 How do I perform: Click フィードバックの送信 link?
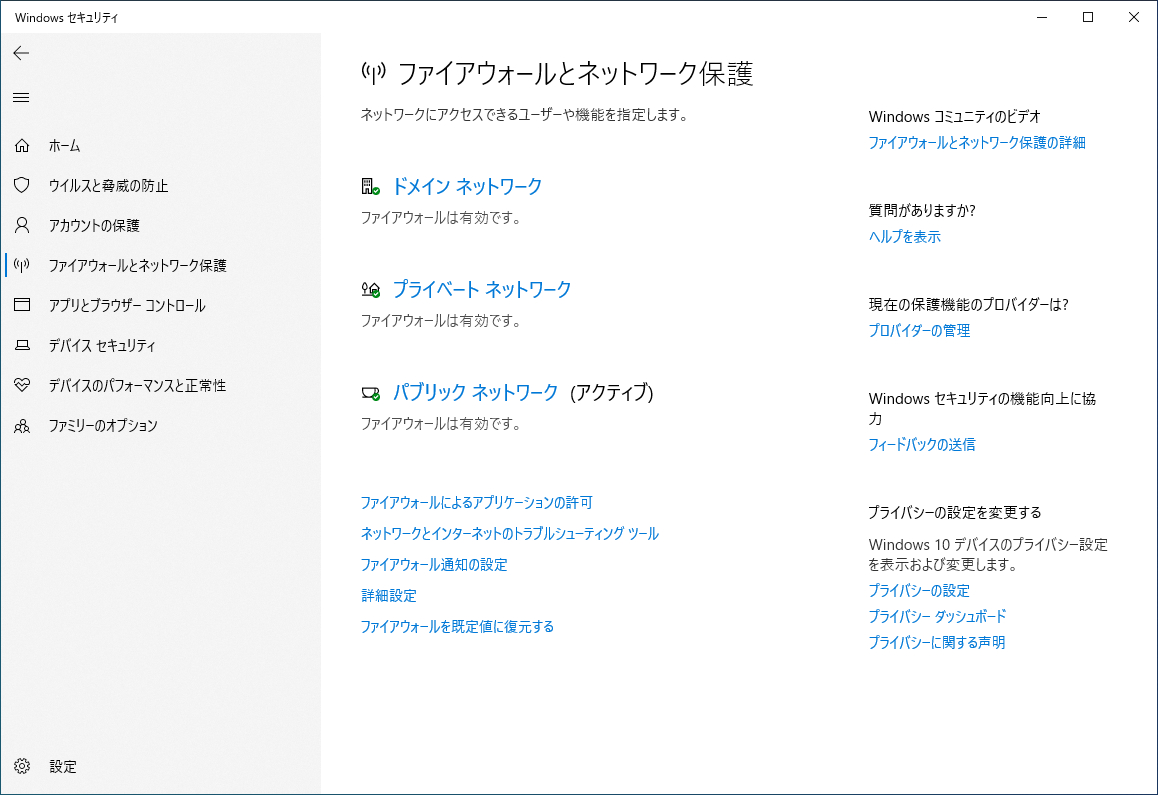[922, 444]
